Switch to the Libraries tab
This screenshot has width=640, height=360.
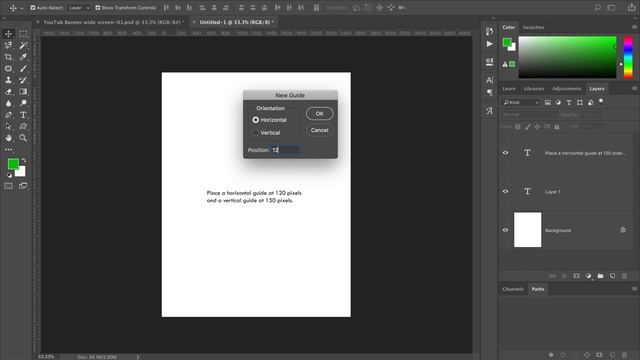coord(533,89)
